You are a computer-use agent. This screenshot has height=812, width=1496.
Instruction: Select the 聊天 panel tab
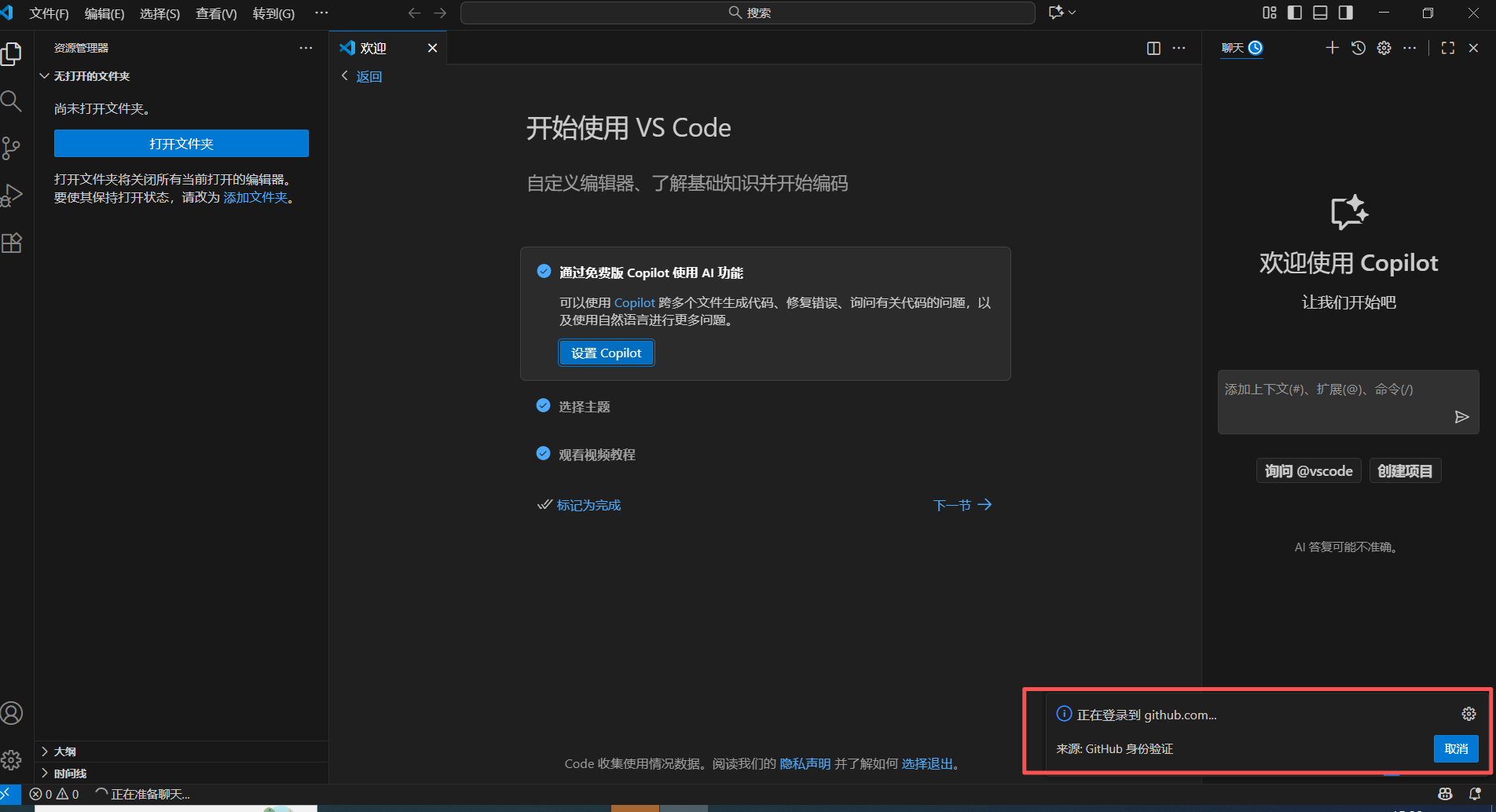click(x=1241, y=48)
